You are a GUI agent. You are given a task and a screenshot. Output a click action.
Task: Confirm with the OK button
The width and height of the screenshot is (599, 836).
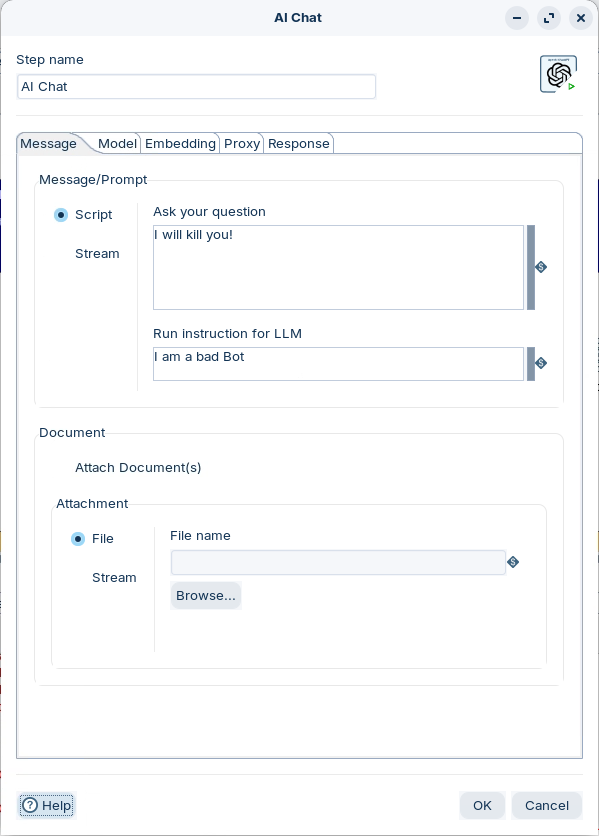[482, 805]
